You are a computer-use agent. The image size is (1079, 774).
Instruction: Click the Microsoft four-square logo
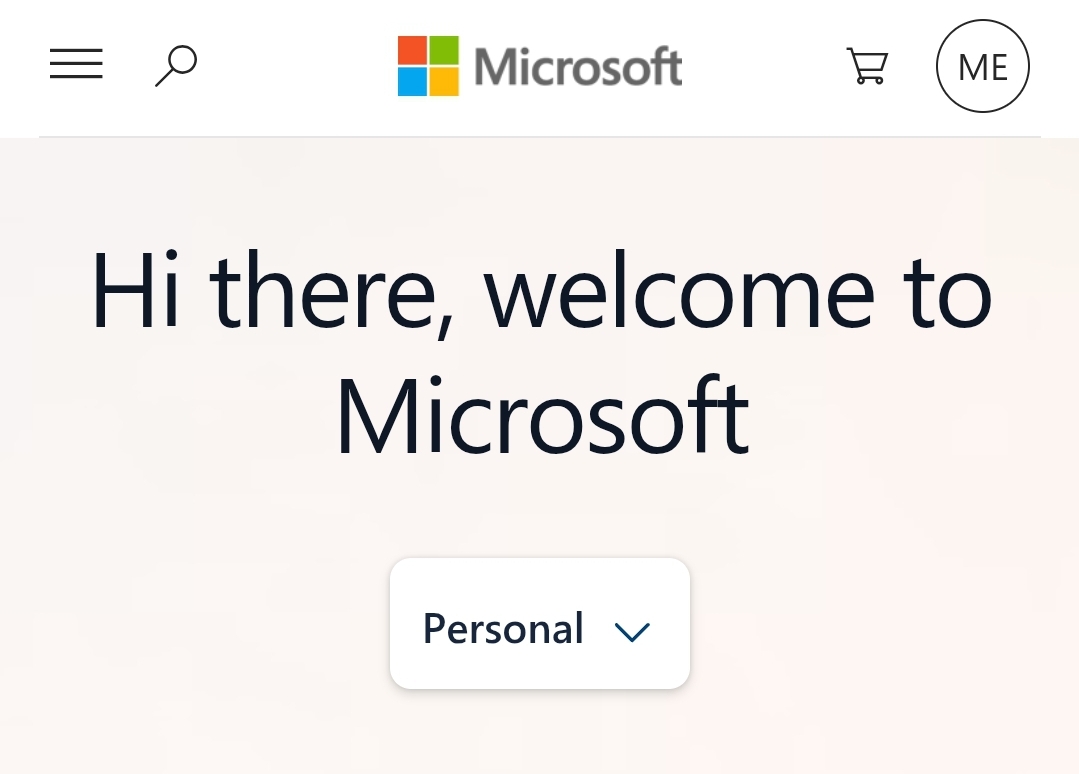click(428, 65)
